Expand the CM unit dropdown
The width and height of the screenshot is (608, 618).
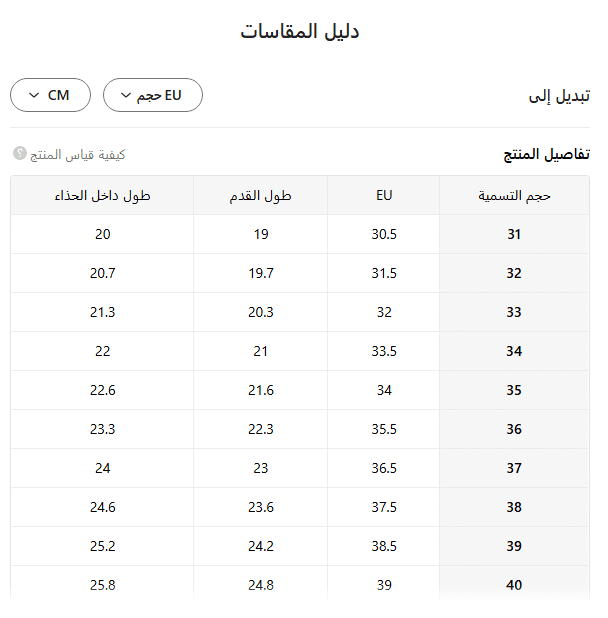[50, 95]
